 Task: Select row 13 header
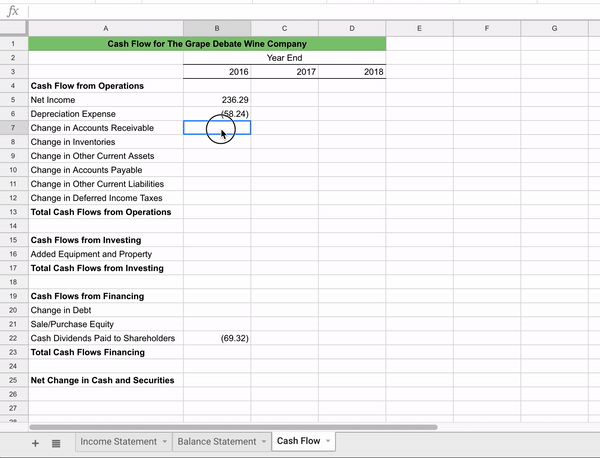click(x=14, y=212)
